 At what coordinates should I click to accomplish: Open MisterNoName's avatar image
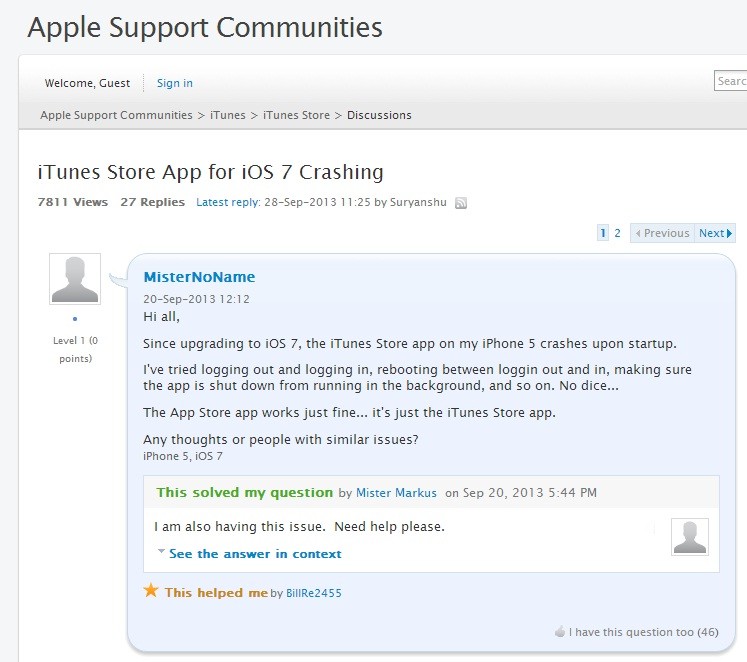[75, 279]
